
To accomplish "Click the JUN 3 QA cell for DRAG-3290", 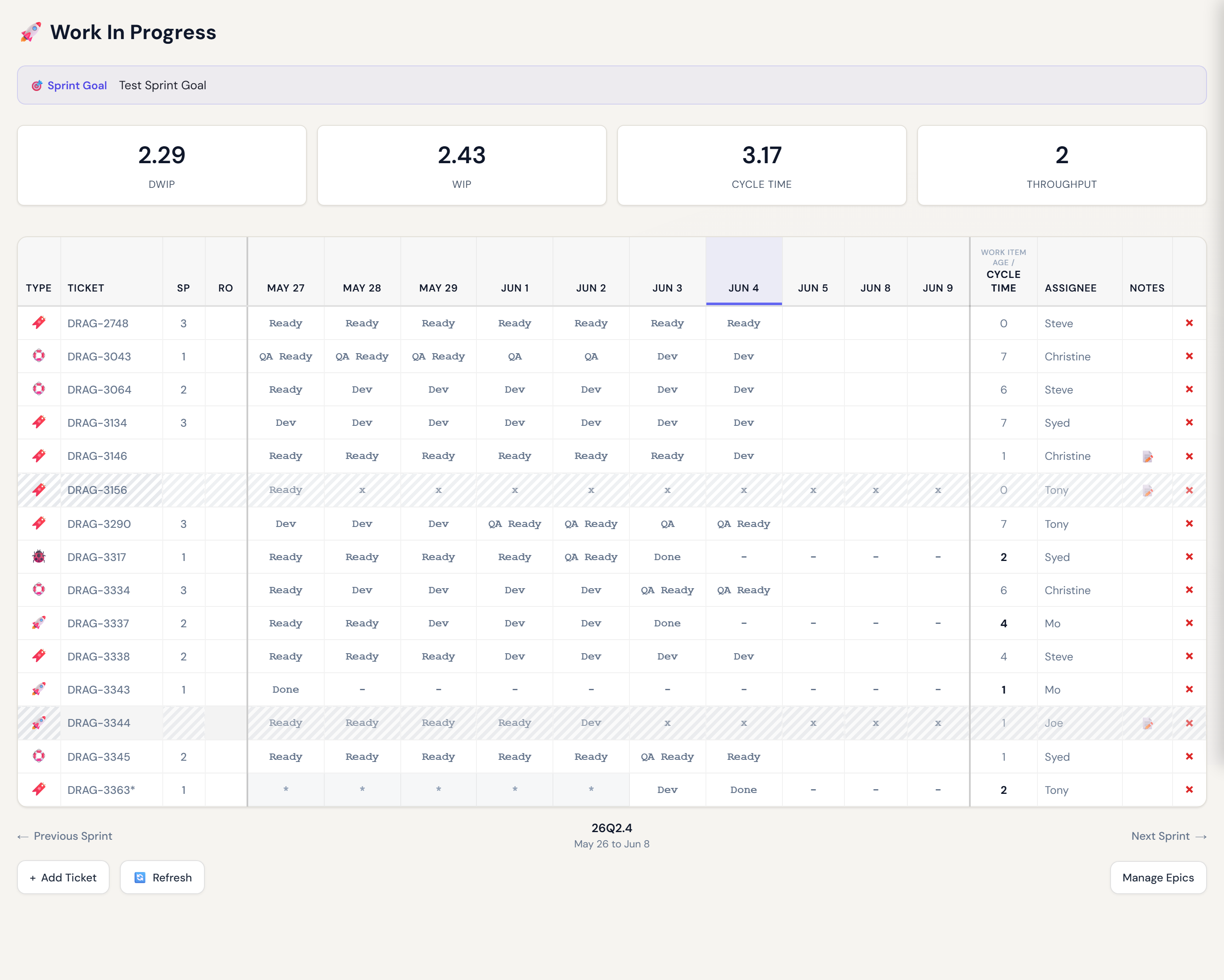I will pos(667,524).
